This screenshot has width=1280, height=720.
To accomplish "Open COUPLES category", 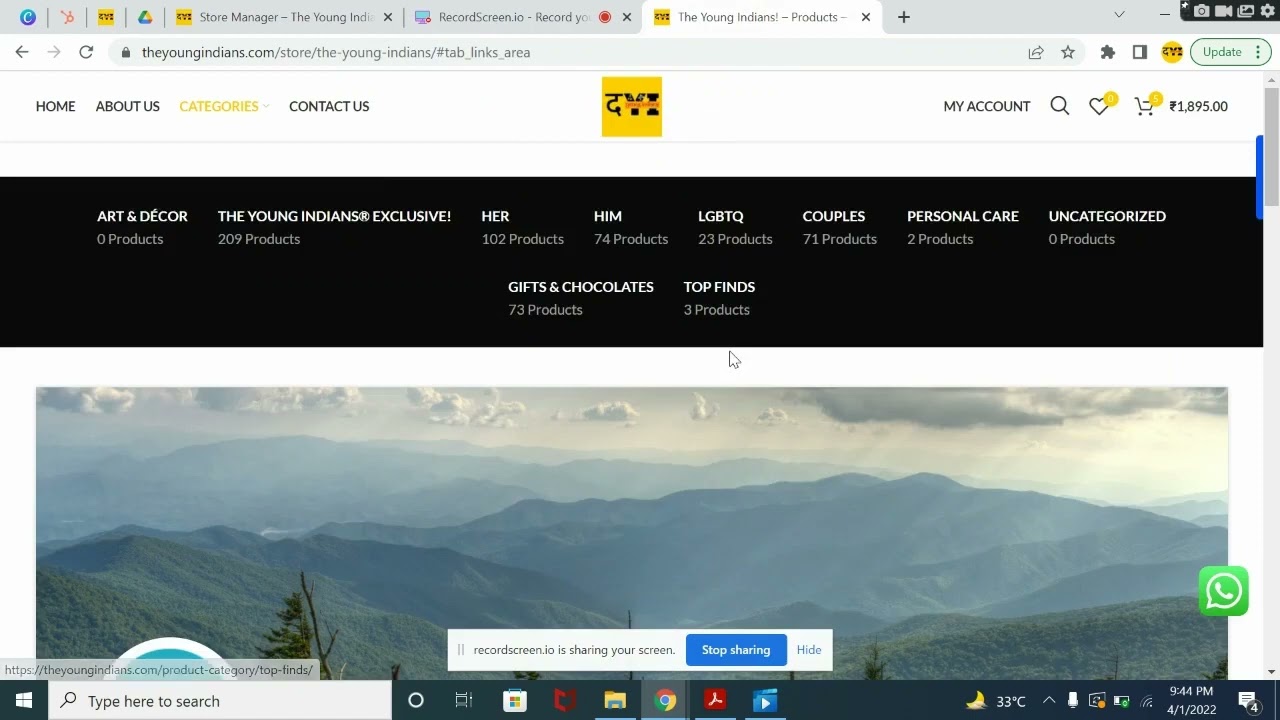I will pos(834,216).
